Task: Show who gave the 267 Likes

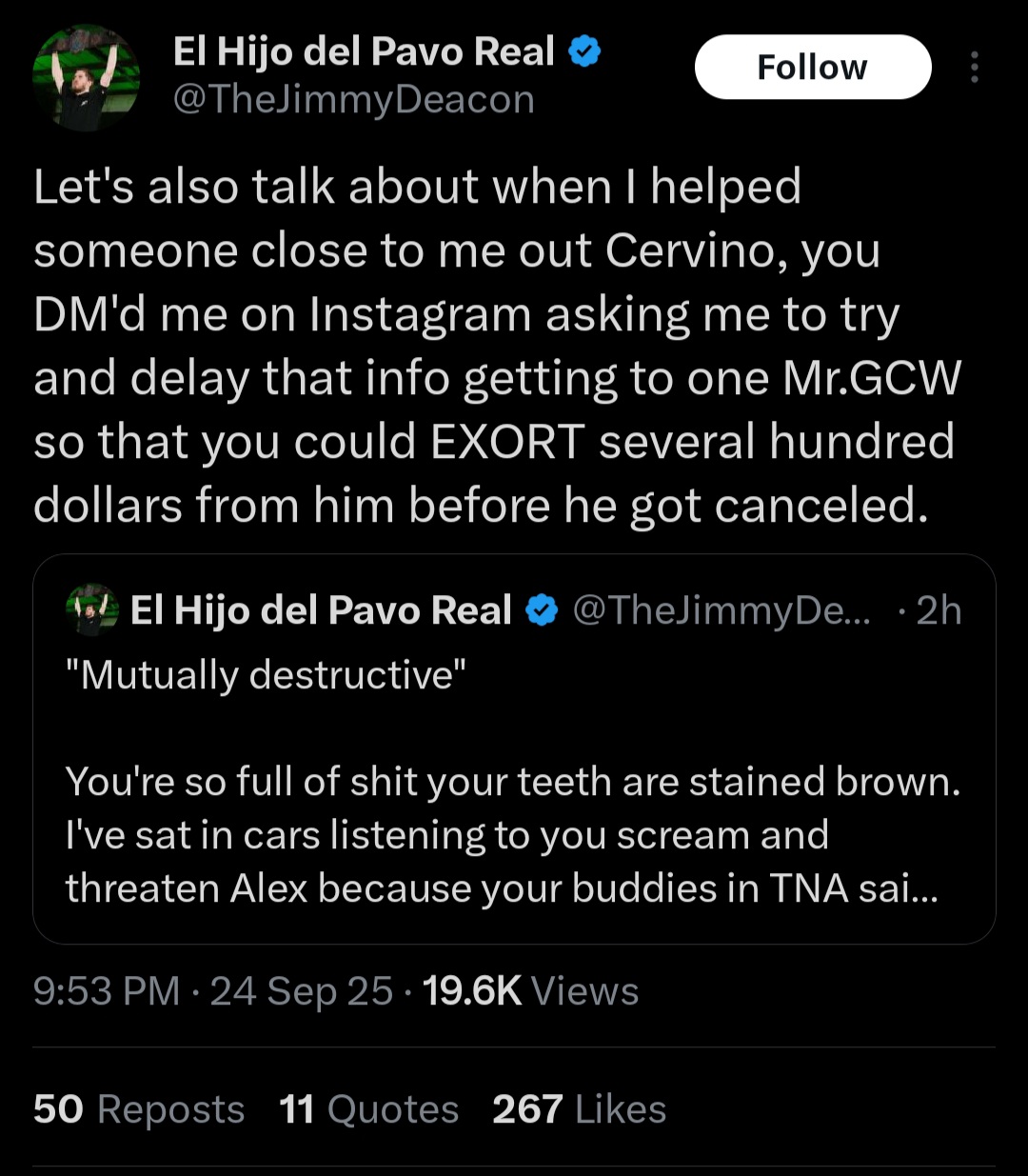Action: 579,1109
